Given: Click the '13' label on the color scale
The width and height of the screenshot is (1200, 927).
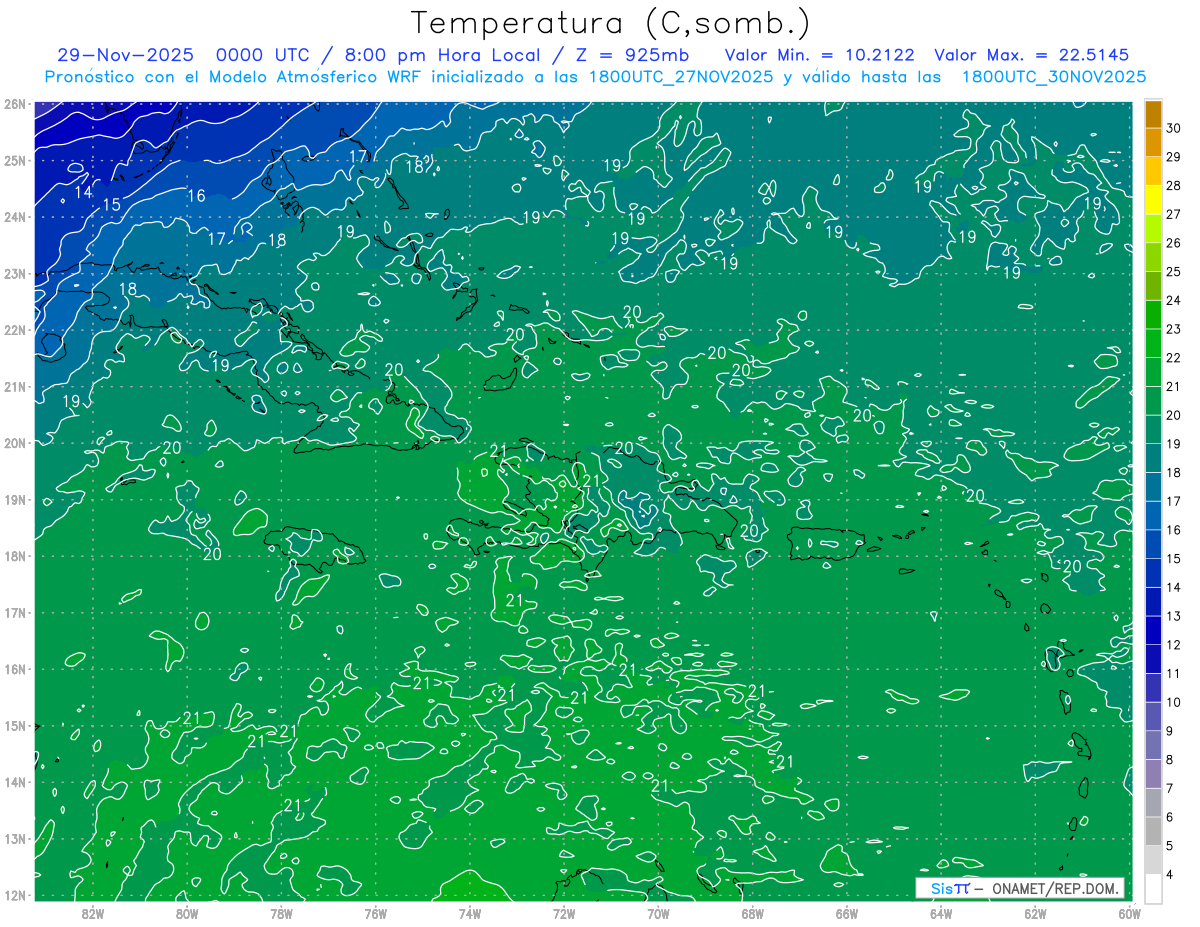Looking at the screenshot, I should pyautogui.click(x=1174, y=616).
